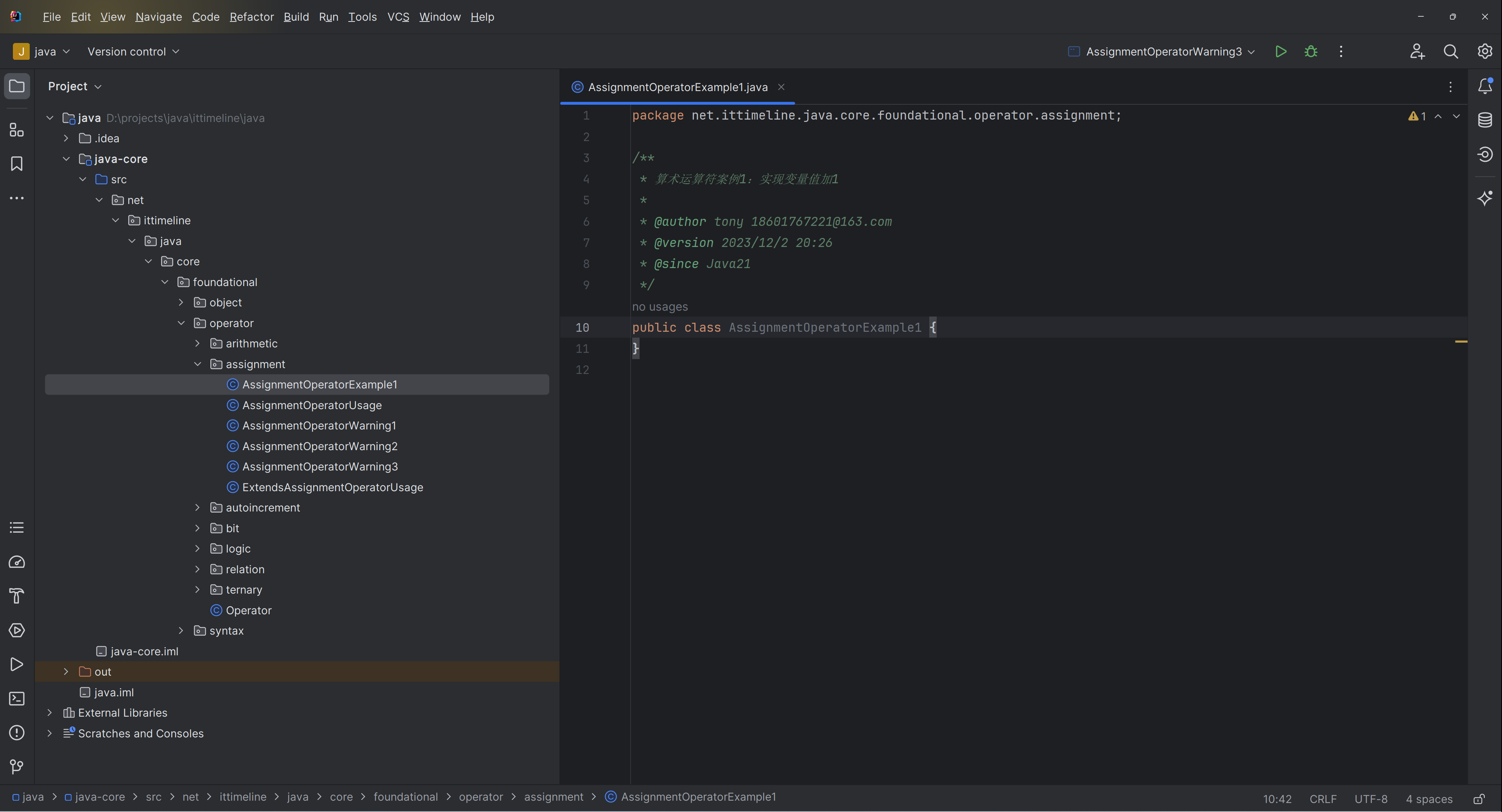Change 4 spaces indent setting
Image resolution: width=1502 pixels, height=812 pixels.
click(x=1429, y=799)
